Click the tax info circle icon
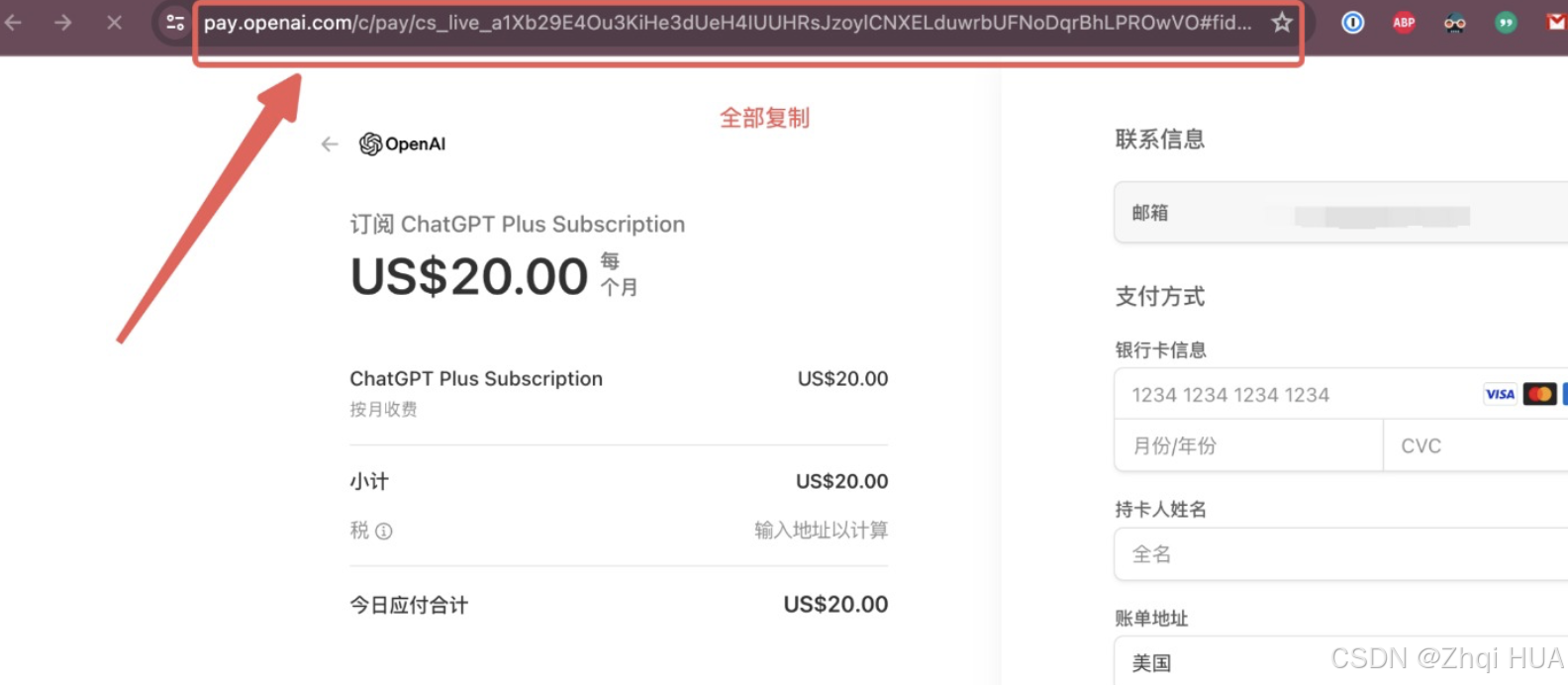Viewport: 1568px width, 685px height. point(384,532)
